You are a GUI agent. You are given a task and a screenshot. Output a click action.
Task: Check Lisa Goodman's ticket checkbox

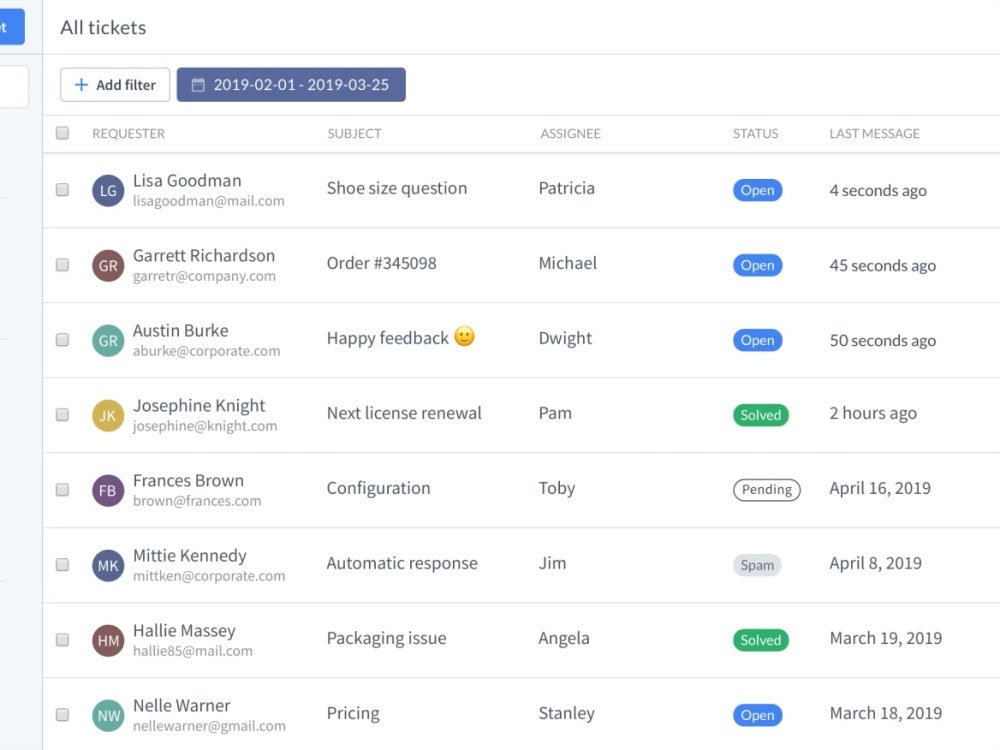click(x=62, y=190)
